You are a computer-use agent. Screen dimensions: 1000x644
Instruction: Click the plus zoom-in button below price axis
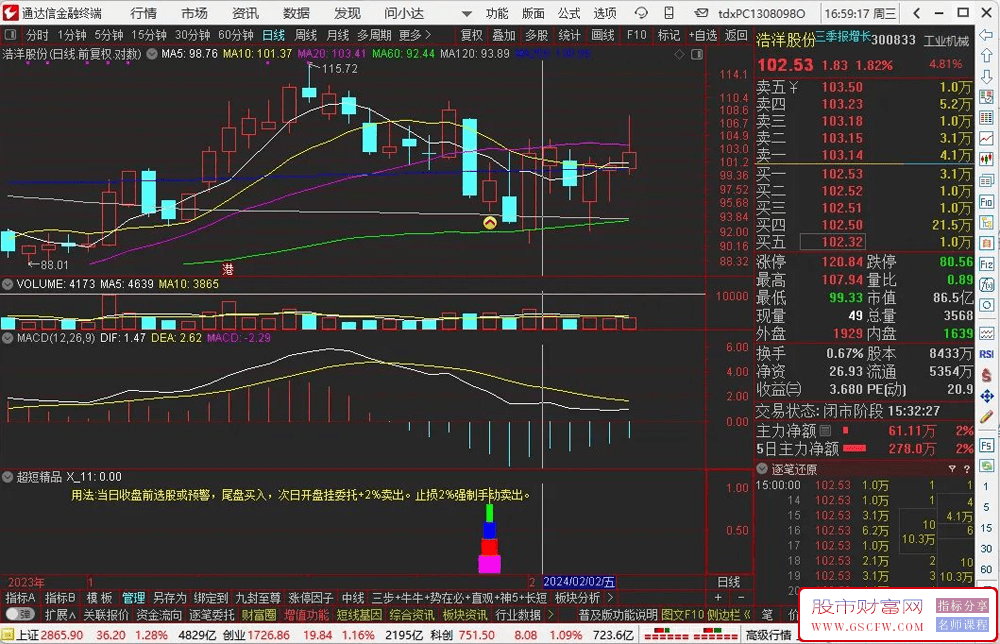click(x=718, y=598)
